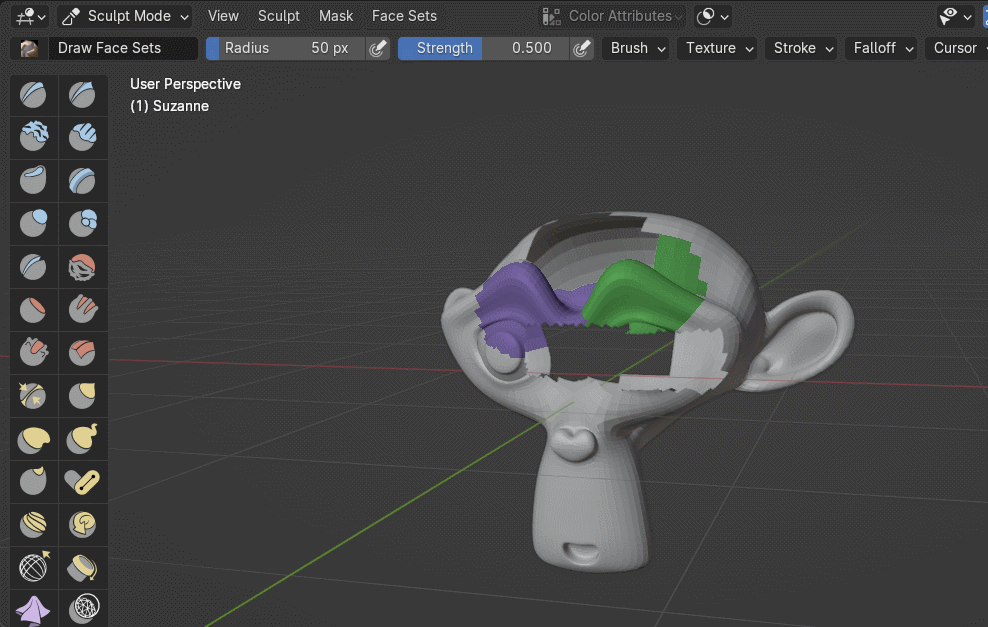
Task: Select the Multi-plane Scrape brush tool
Action: pyautogui.click(x=83, y=352)
